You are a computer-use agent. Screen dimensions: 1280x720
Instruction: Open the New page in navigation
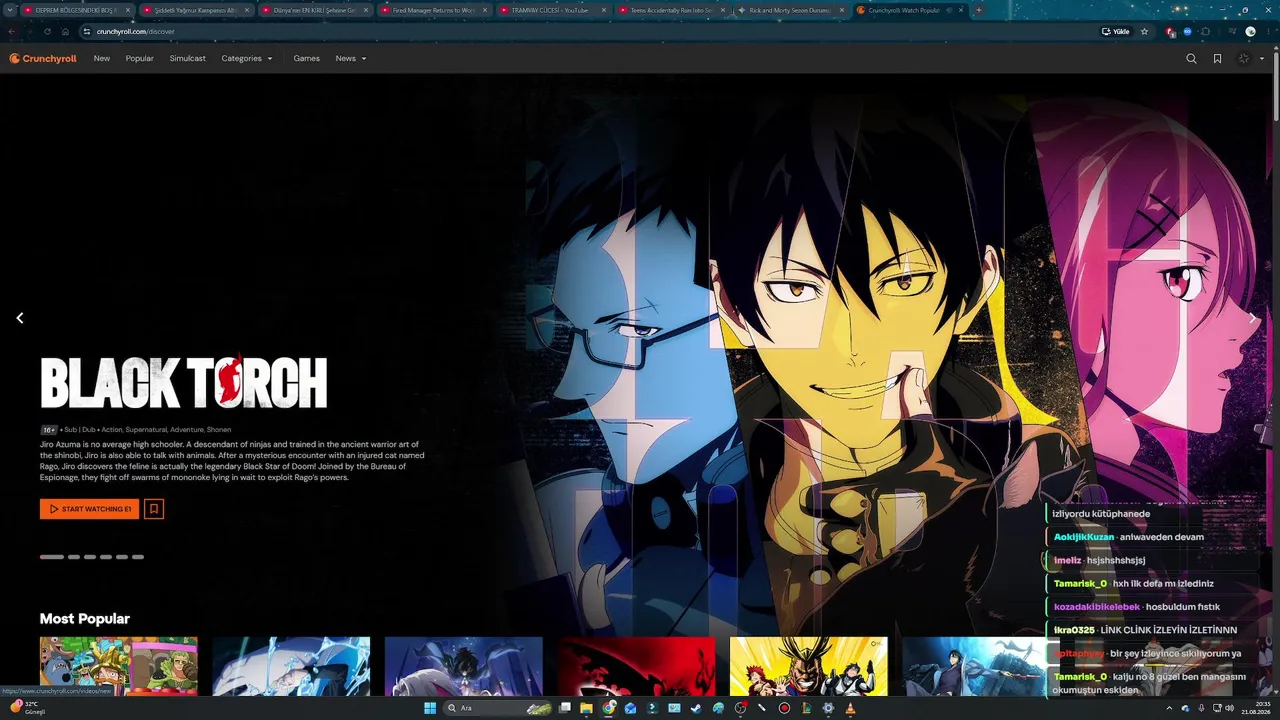102,59
